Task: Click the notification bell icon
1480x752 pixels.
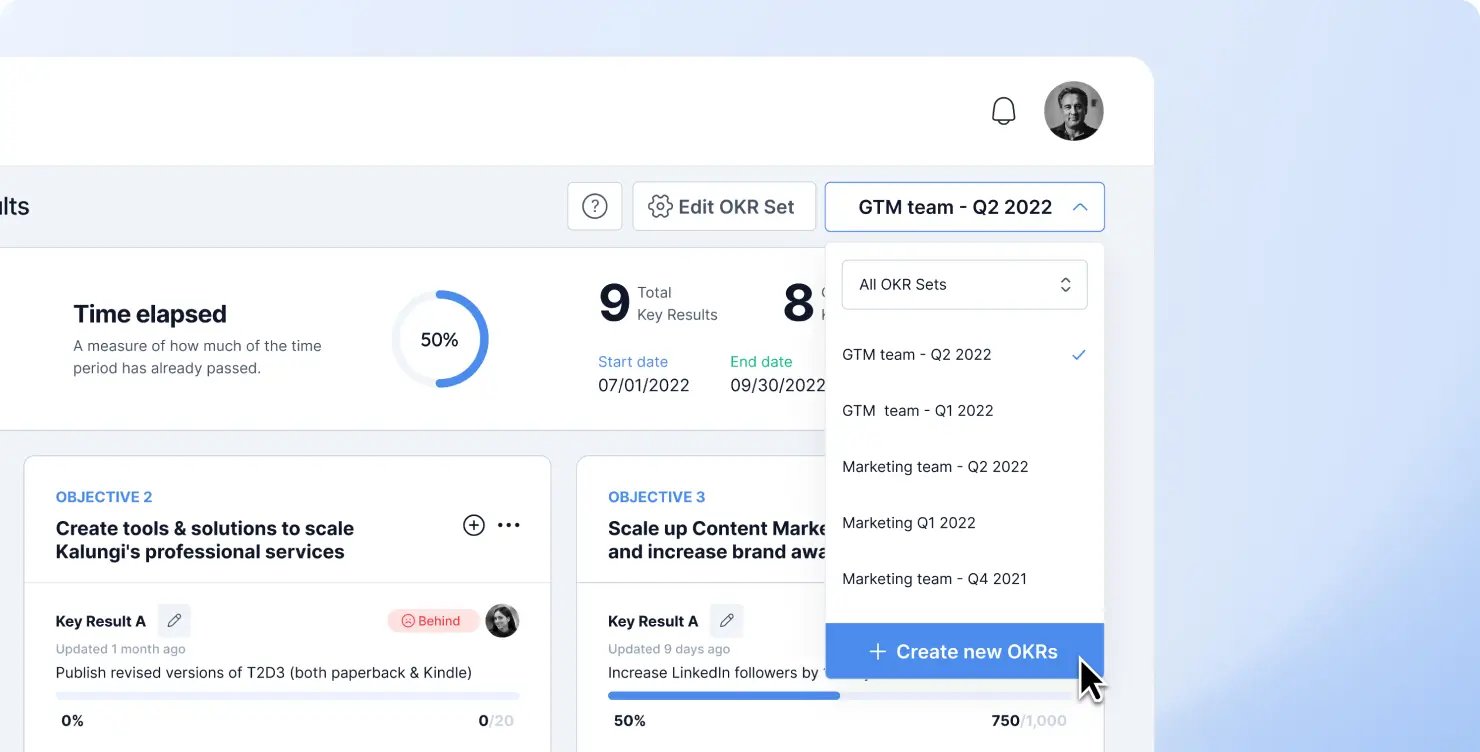Action: pyautogui.click(x=1003, y=111)
